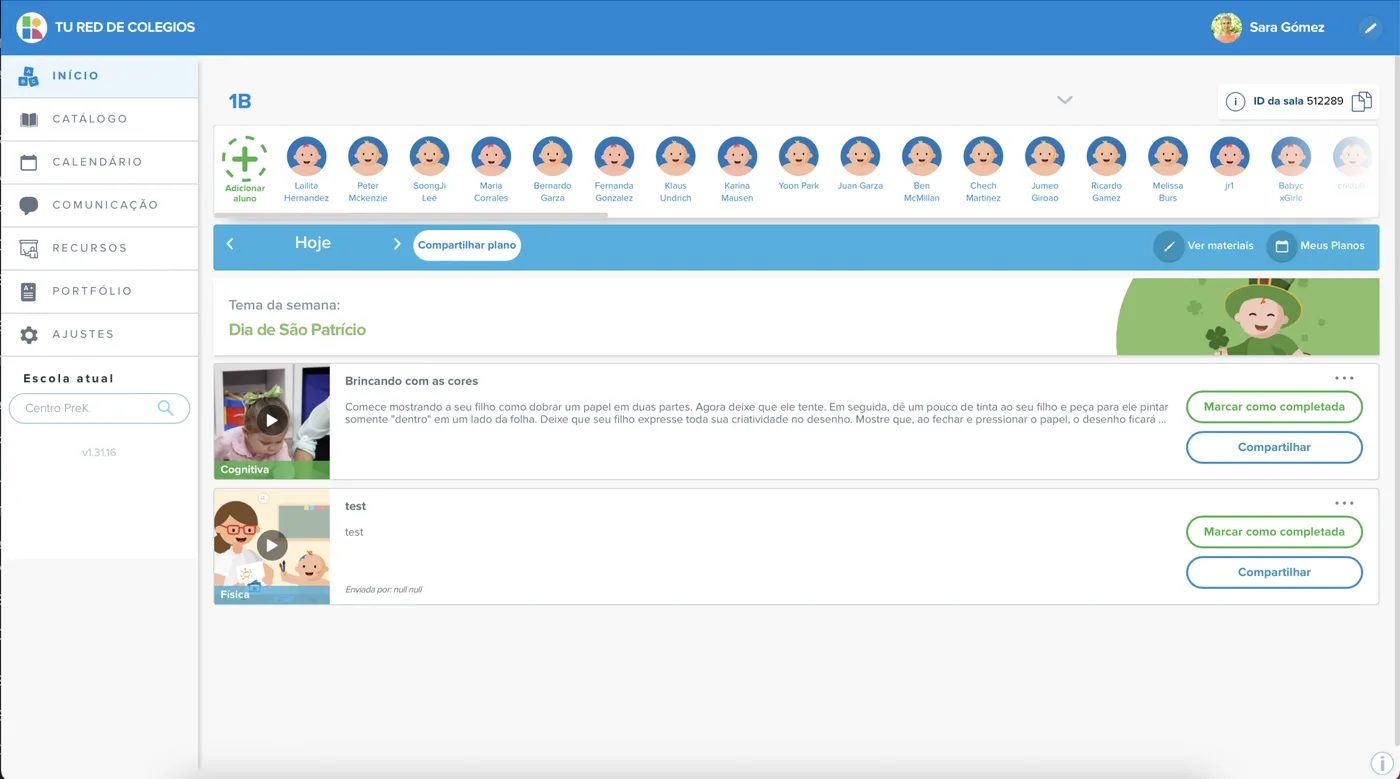Viewport: 1400px width, 779px height.
Task: Click the Compartilhar plano button
Action: click(467, 245)
